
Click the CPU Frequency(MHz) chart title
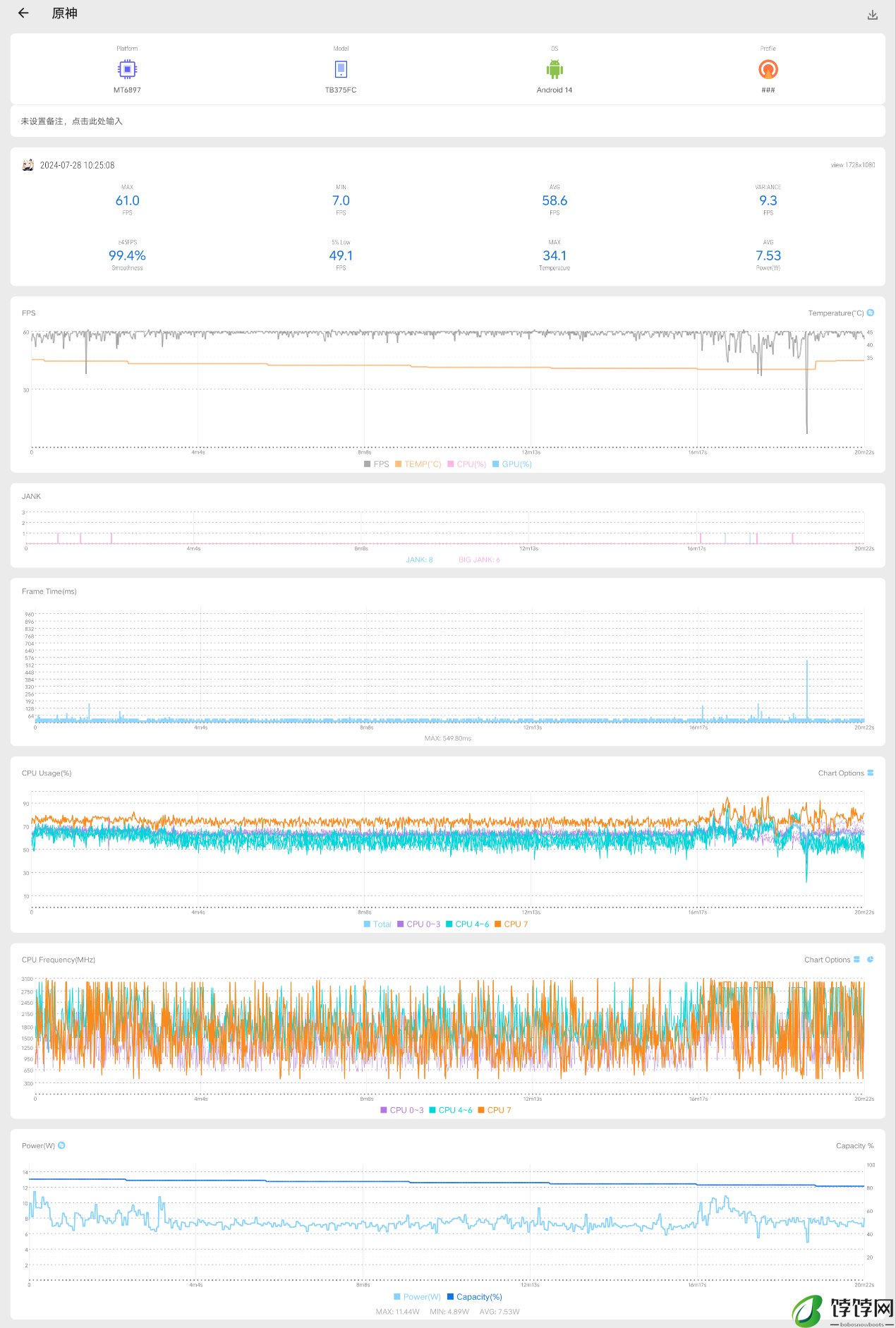coord(59,960)
